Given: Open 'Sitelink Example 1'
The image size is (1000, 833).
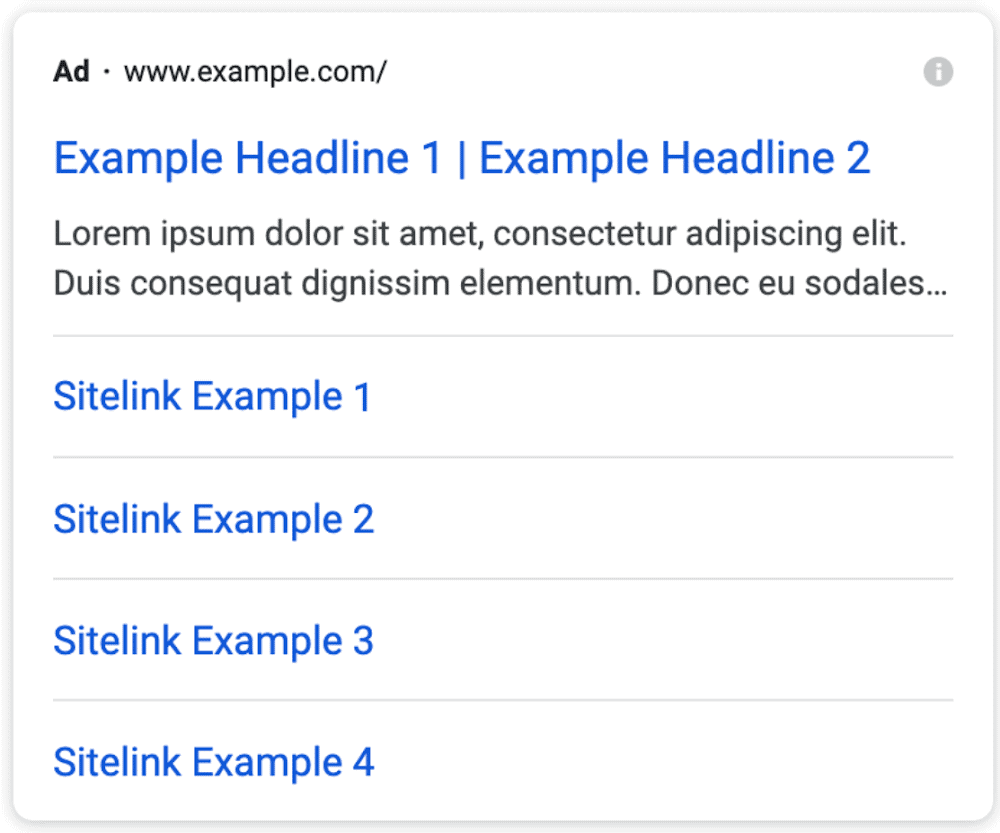Looking at the screenshot, I should click(x=213, y=396).
